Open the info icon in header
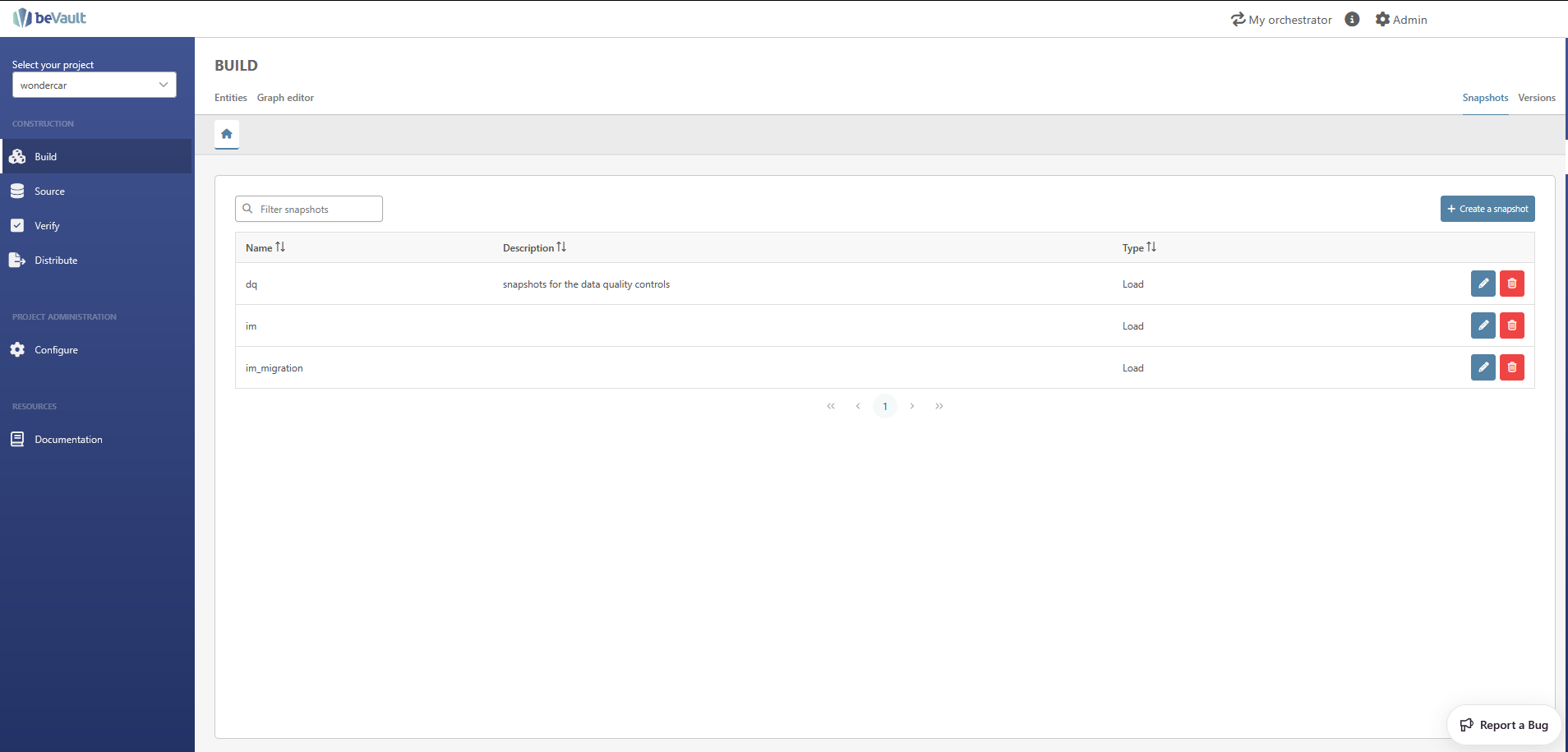Image resolution: width=1568 pixels, height=752 pixels. coord(1352,20)
